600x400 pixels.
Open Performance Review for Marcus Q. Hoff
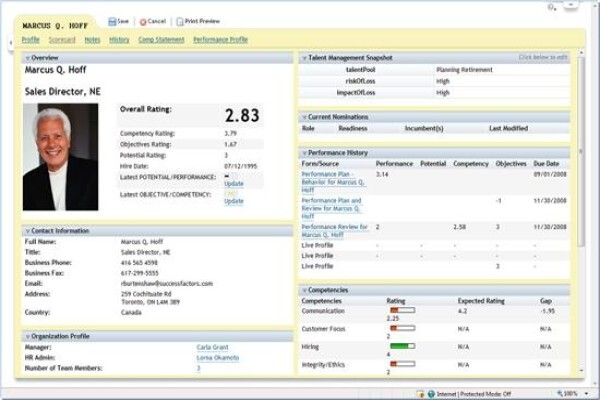(x=334, y=231)
